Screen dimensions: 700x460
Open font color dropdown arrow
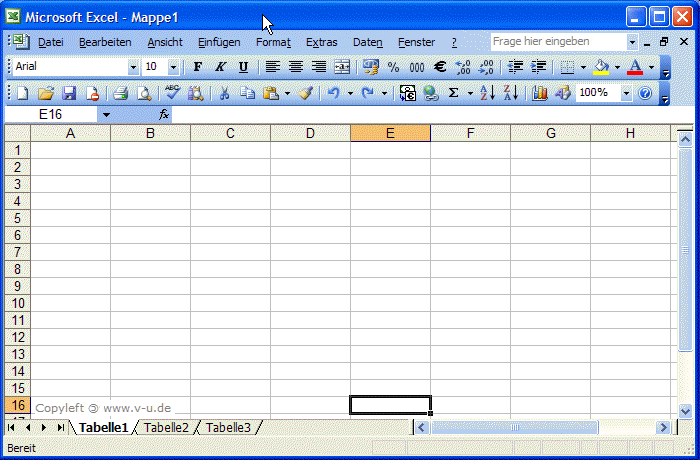pos(651,67)
